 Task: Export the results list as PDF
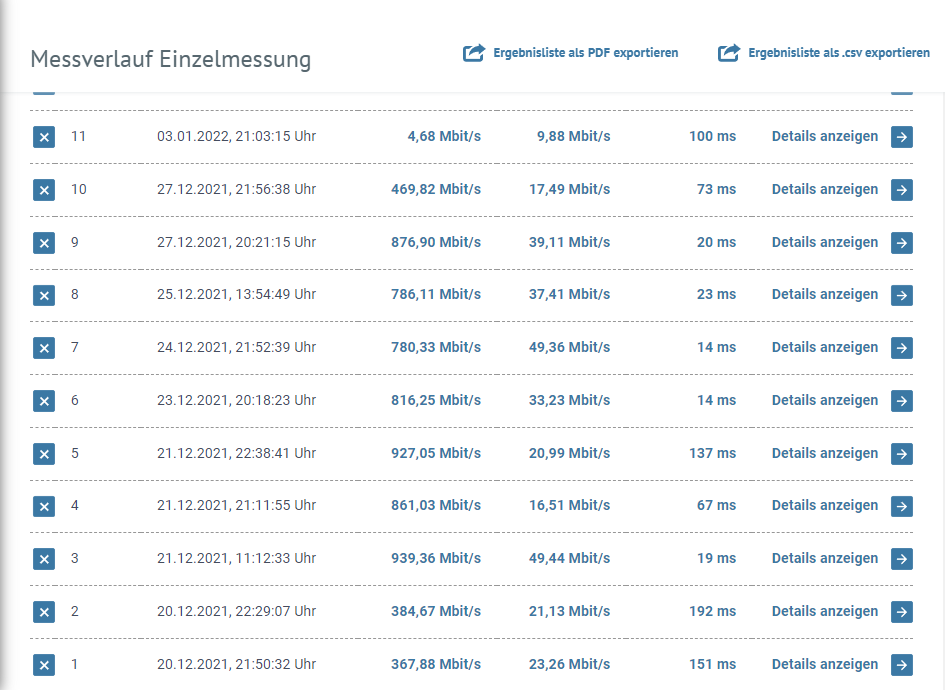[585, 53]
